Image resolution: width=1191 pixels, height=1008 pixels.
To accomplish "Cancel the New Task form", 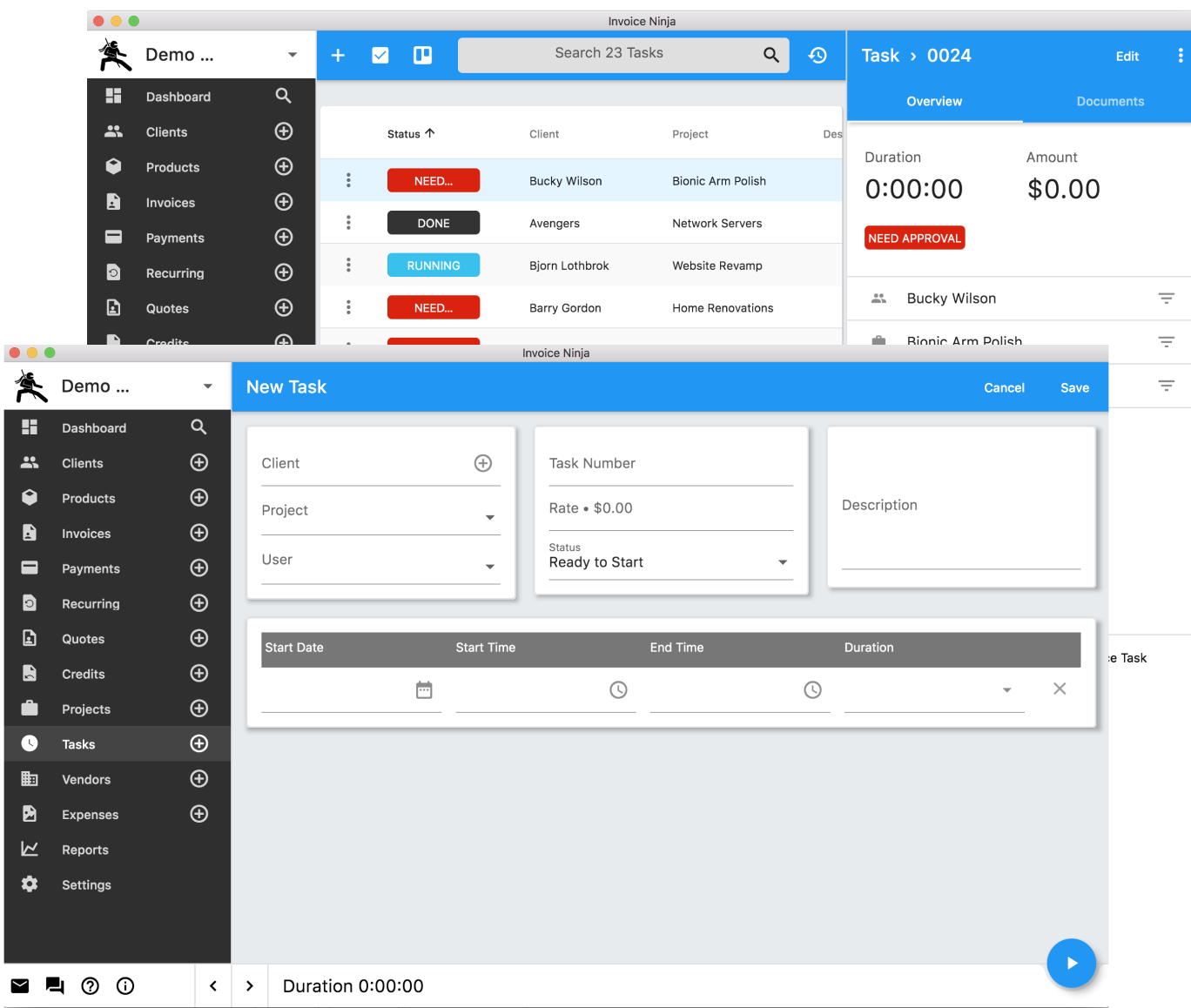I will tap(1004, 387).
